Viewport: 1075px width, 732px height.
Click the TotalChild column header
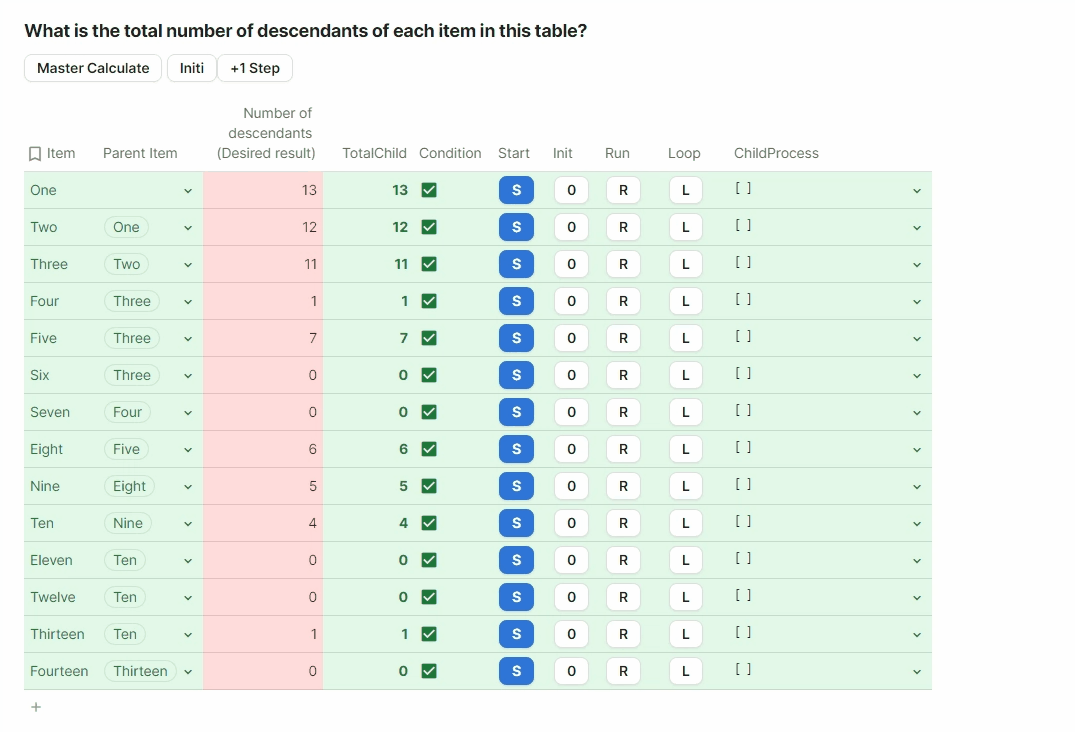pyautogui.click(x=374, y=153)
